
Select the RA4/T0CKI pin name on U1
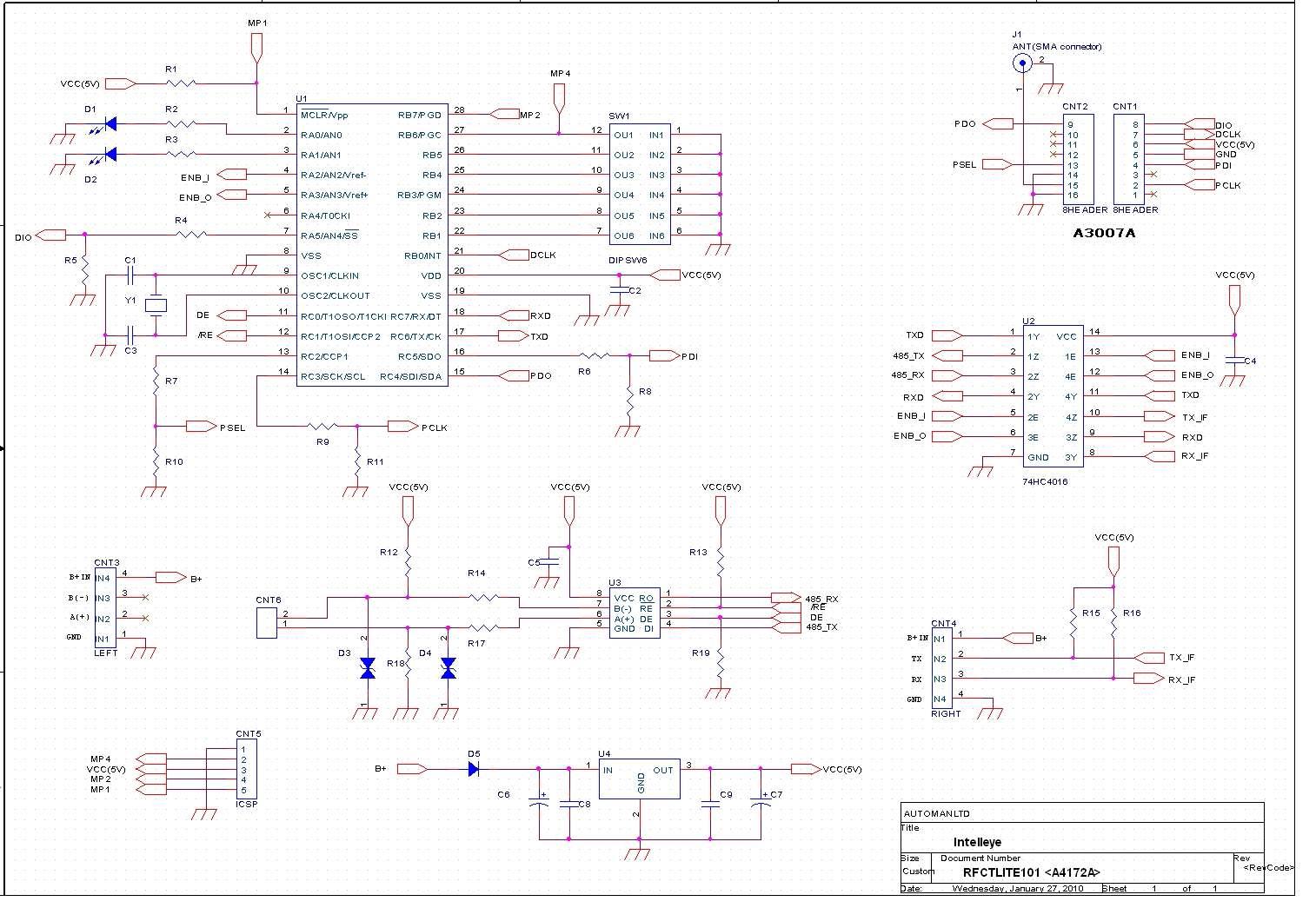pyautogui.click(x=325, y=215)
